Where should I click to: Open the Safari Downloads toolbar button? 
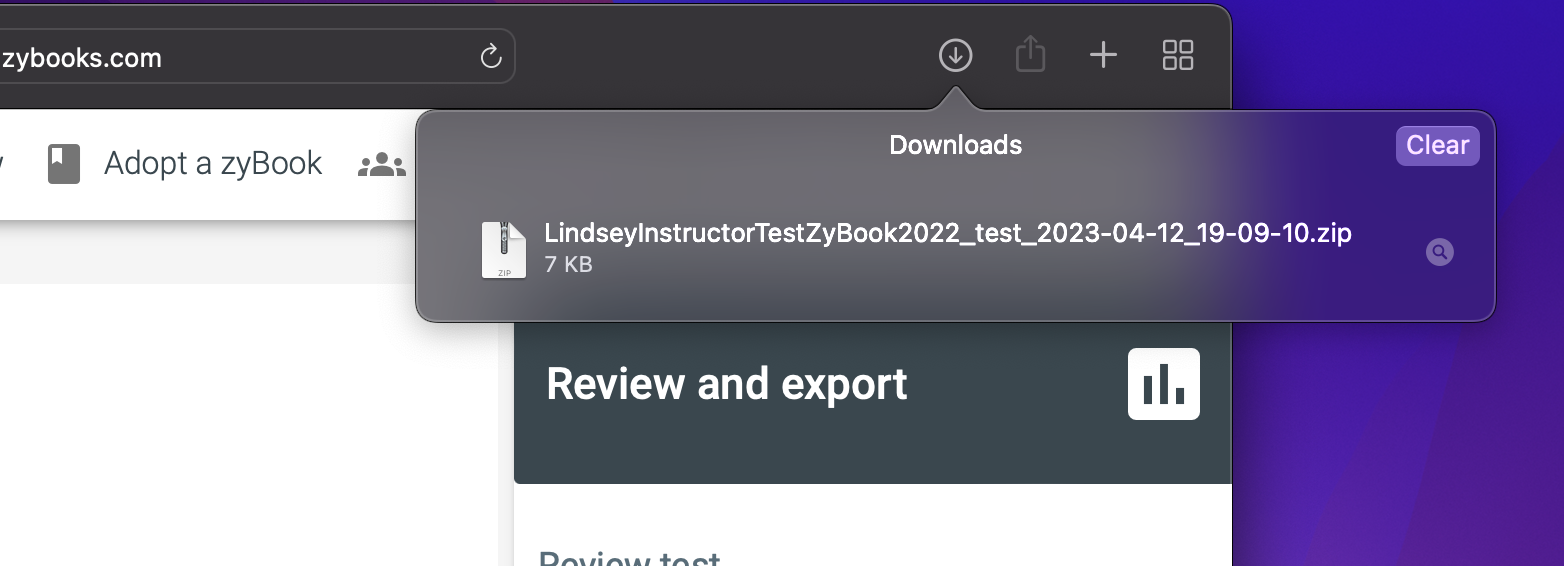pyautogui.click(x=956, y=55)
